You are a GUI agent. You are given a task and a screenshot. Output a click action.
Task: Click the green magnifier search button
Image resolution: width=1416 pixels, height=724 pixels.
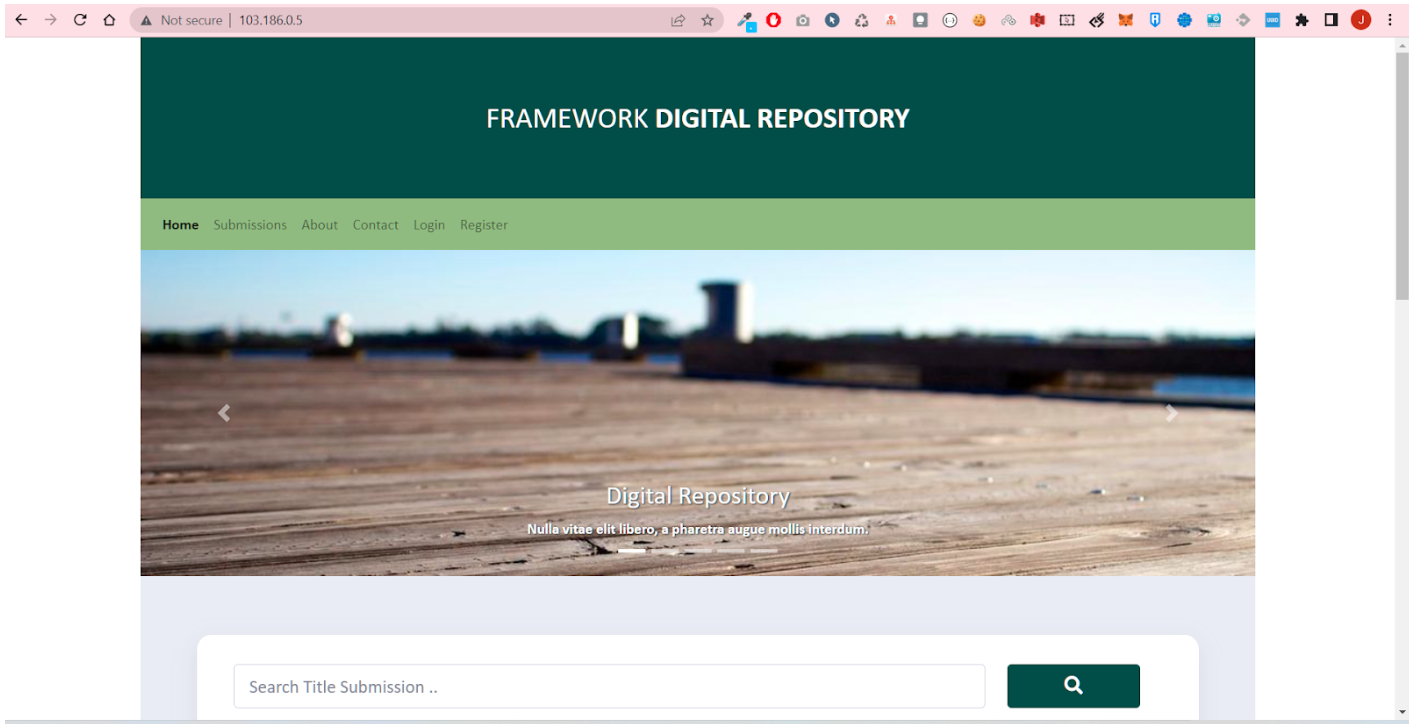[x=1073, y=686]
